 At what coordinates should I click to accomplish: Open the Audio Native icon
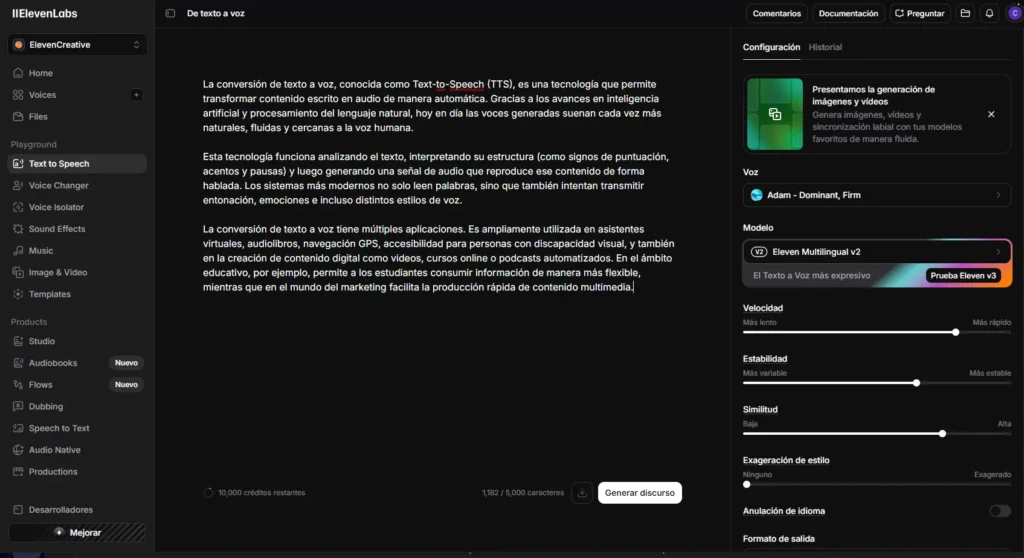click(18, 450)
